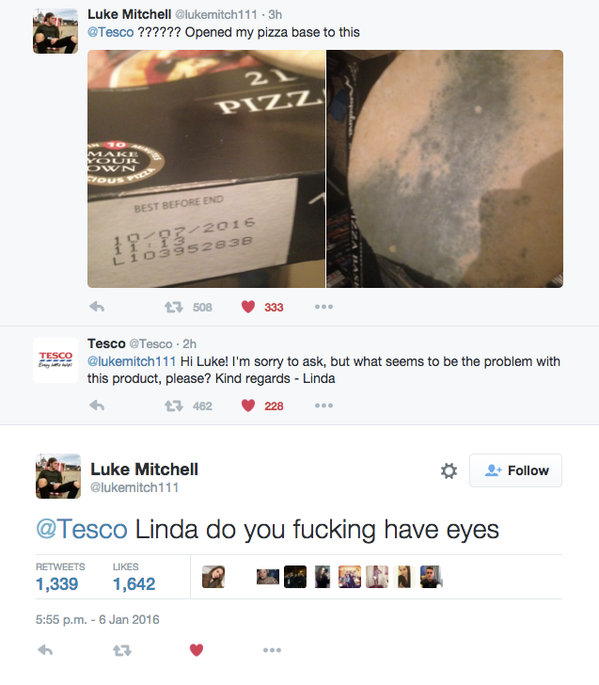
Task: Open the three-dot menu under the main tweet
Action: (272, 650)
